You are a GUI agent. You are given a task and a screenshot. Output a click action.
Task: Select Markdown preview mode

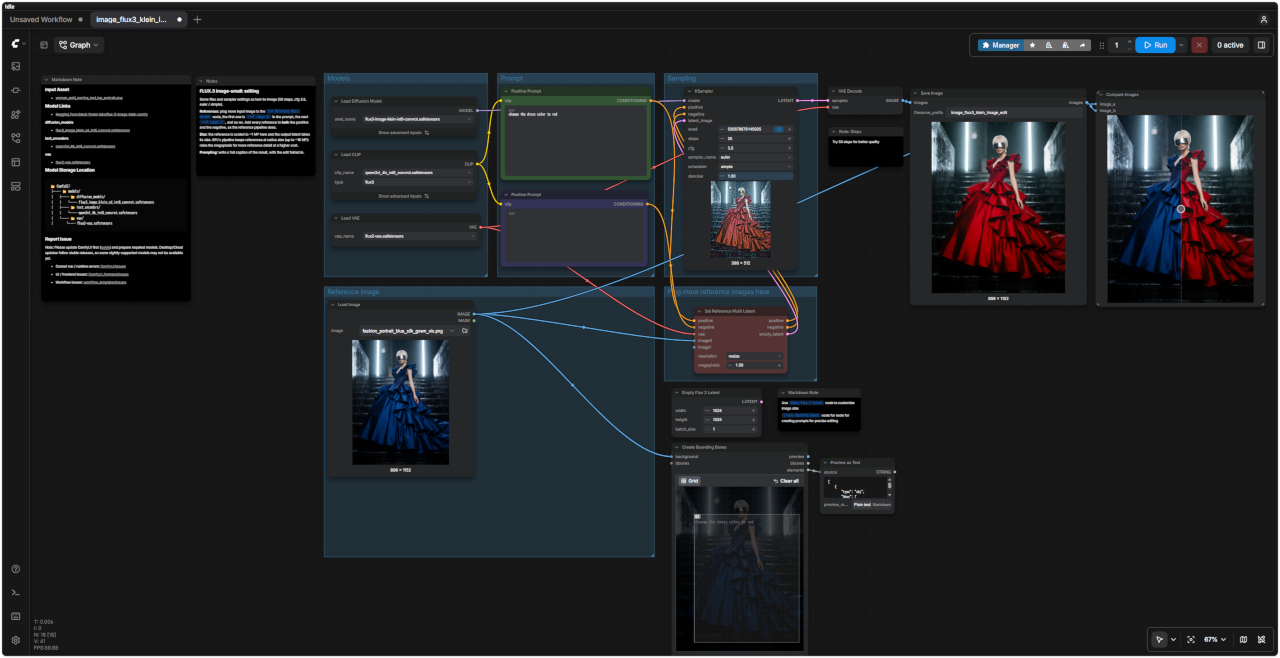(x=882, y=505)
